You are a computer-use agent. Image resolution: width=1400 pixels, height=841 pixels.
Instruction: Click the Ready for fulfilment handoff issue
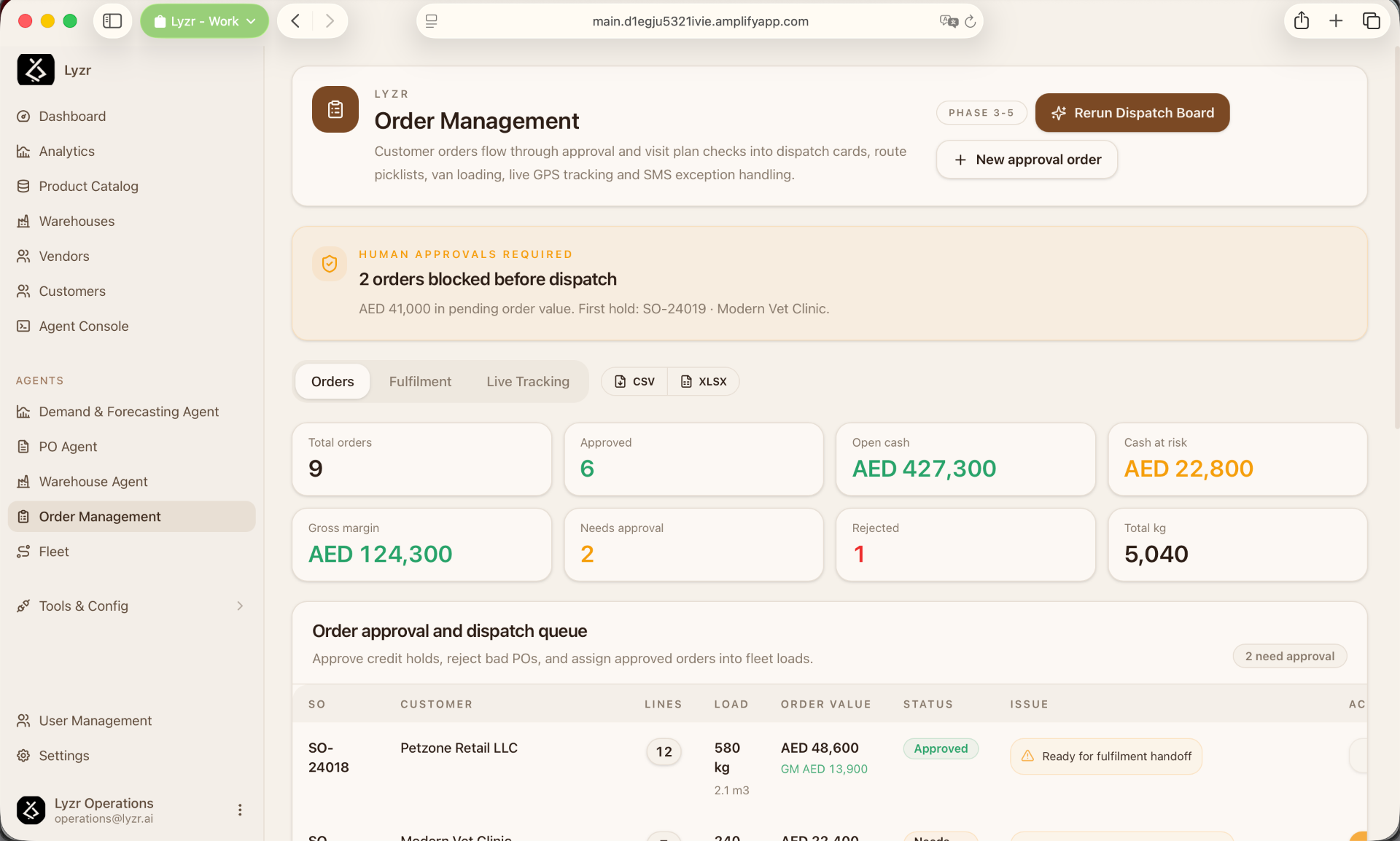pyautogui.click(x=1106, y=756)
